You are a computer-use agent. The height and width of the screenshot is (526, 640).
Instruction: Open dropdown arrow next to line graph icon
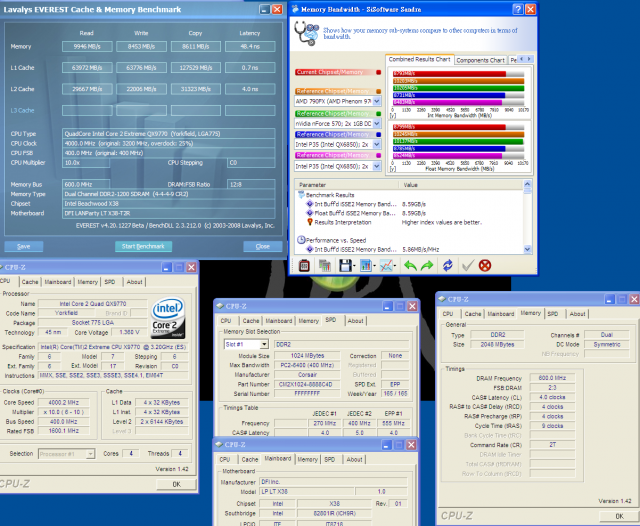pyautogui.click(x=395, y=266)
